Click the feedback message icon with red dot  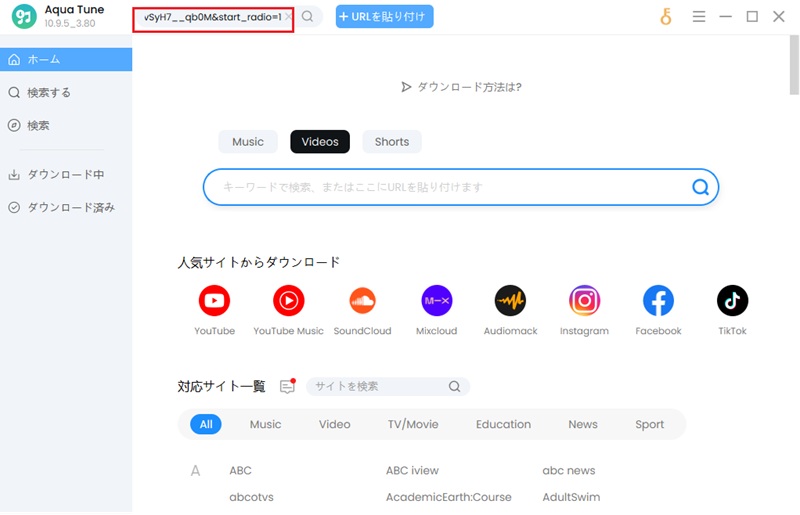pos(288,386)
